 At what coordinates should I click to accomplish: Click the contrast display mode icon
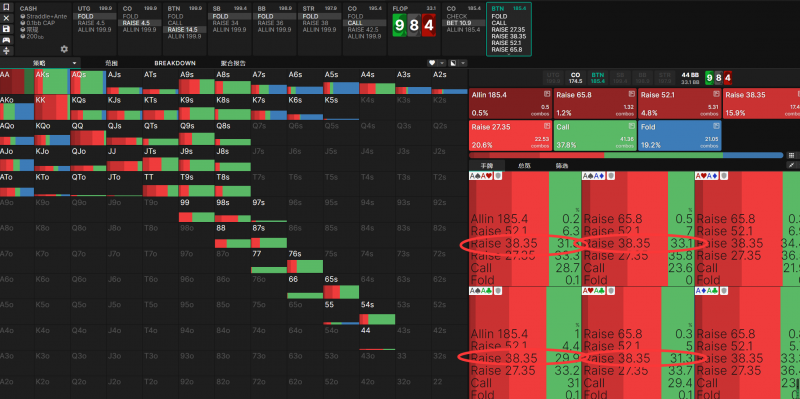click(x=453, y=63)
